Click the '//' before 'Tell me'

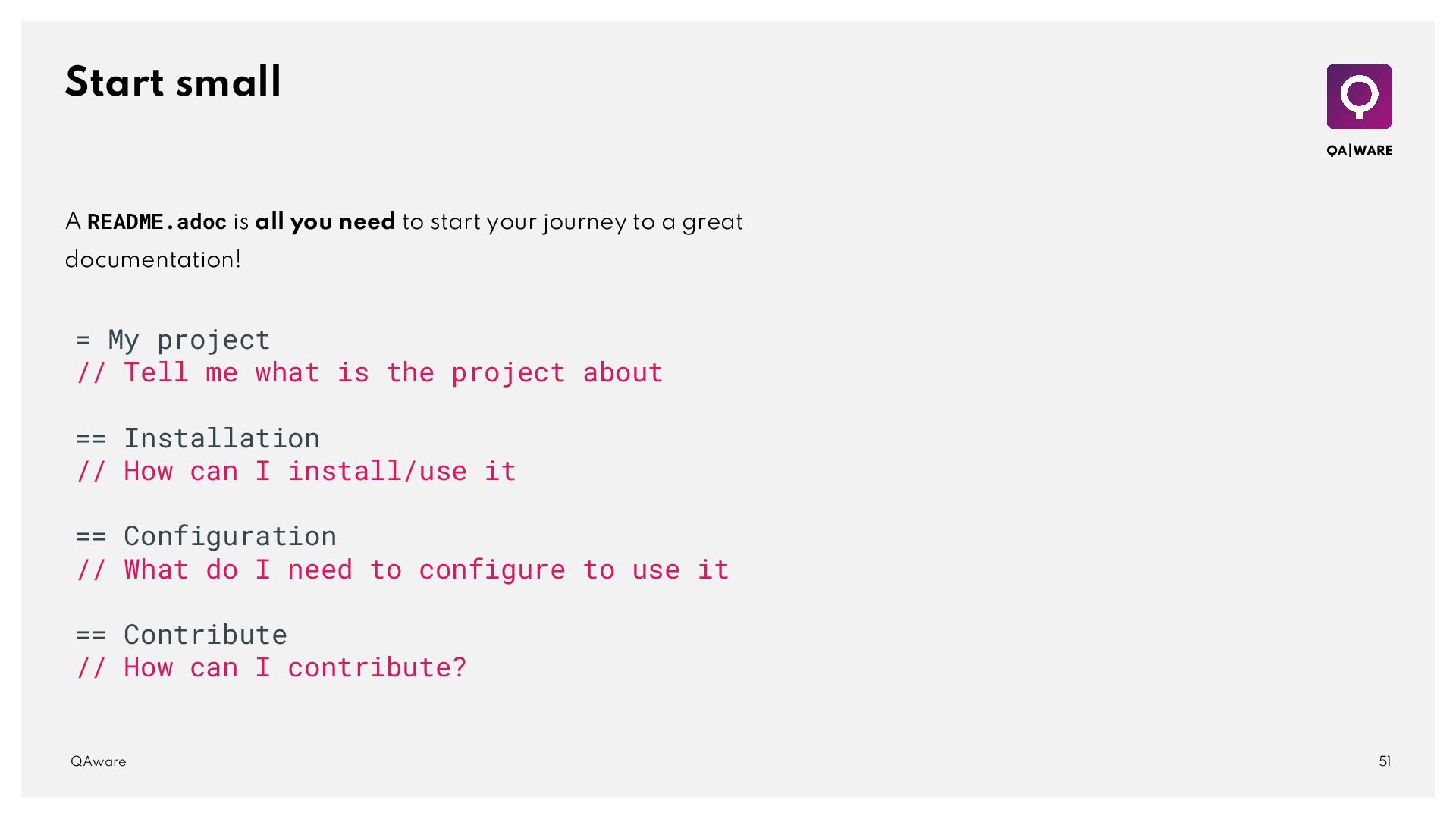[91, 372]
